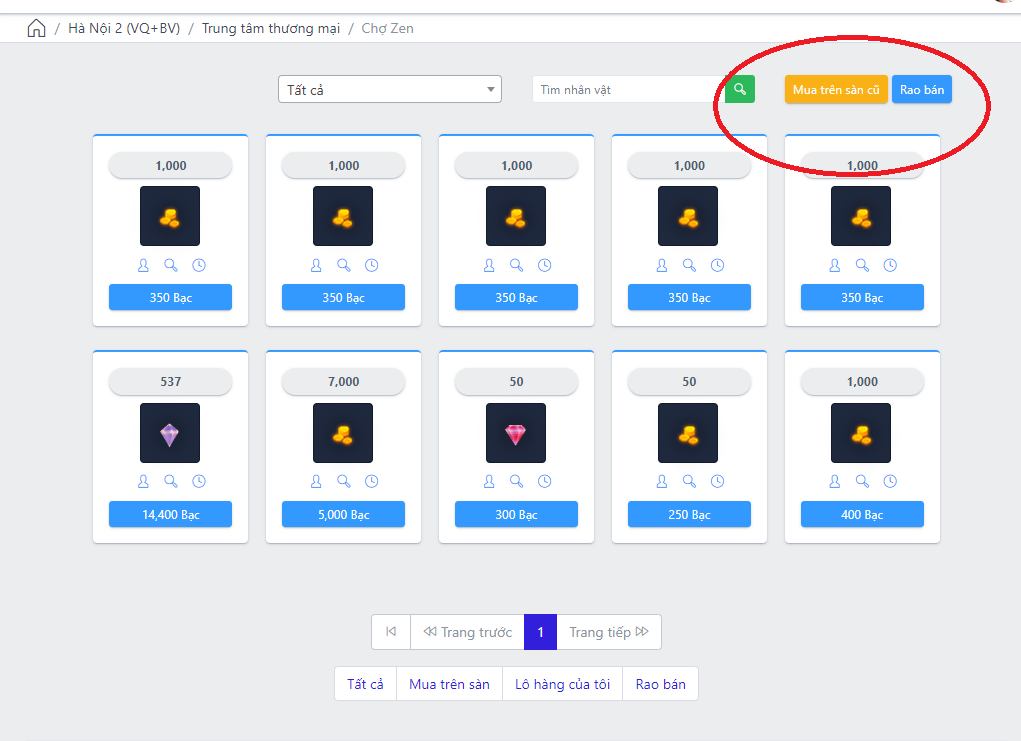1021x741 pixels.
Task: Click seller icon on the 537 item card
Action: pyautogui.click(x=143, y=482)
